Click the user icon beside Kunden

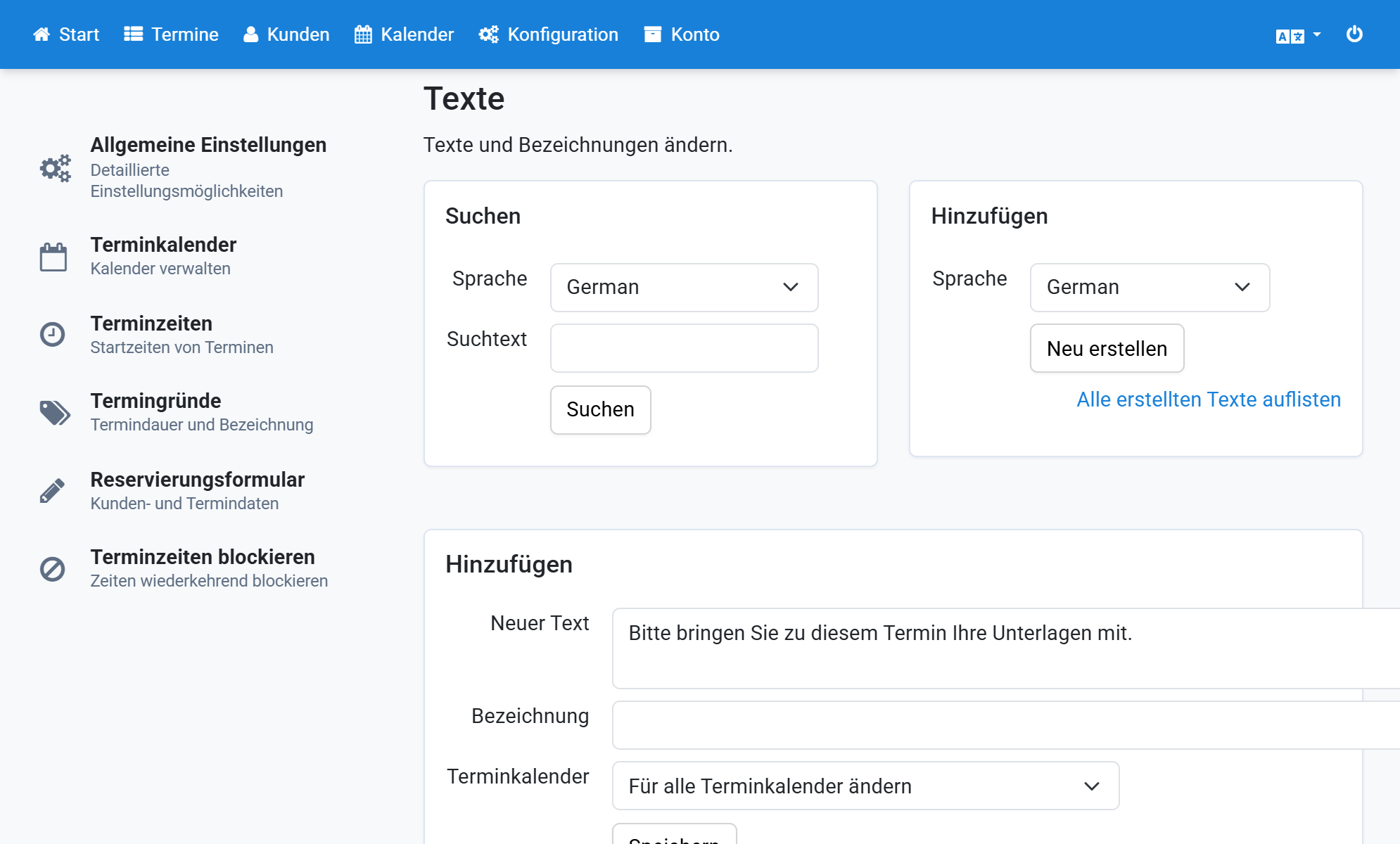(250, 34)
